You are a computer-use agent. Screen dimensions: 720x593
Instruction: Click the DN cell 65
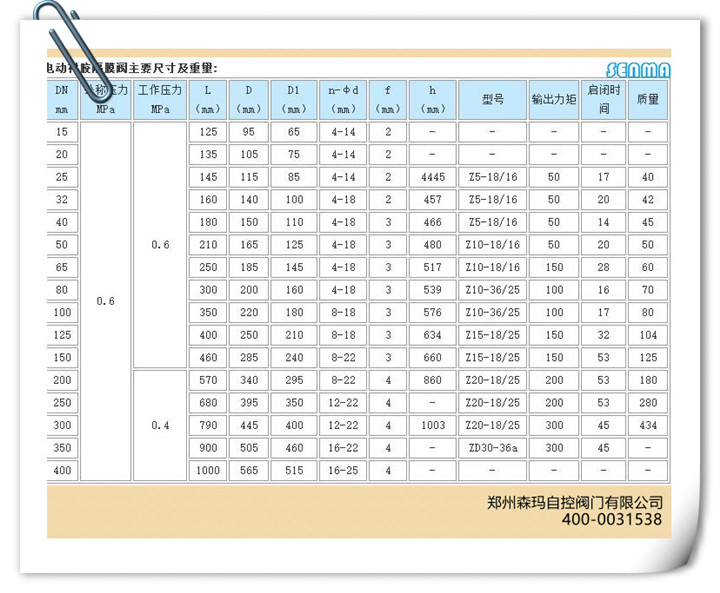62,267
